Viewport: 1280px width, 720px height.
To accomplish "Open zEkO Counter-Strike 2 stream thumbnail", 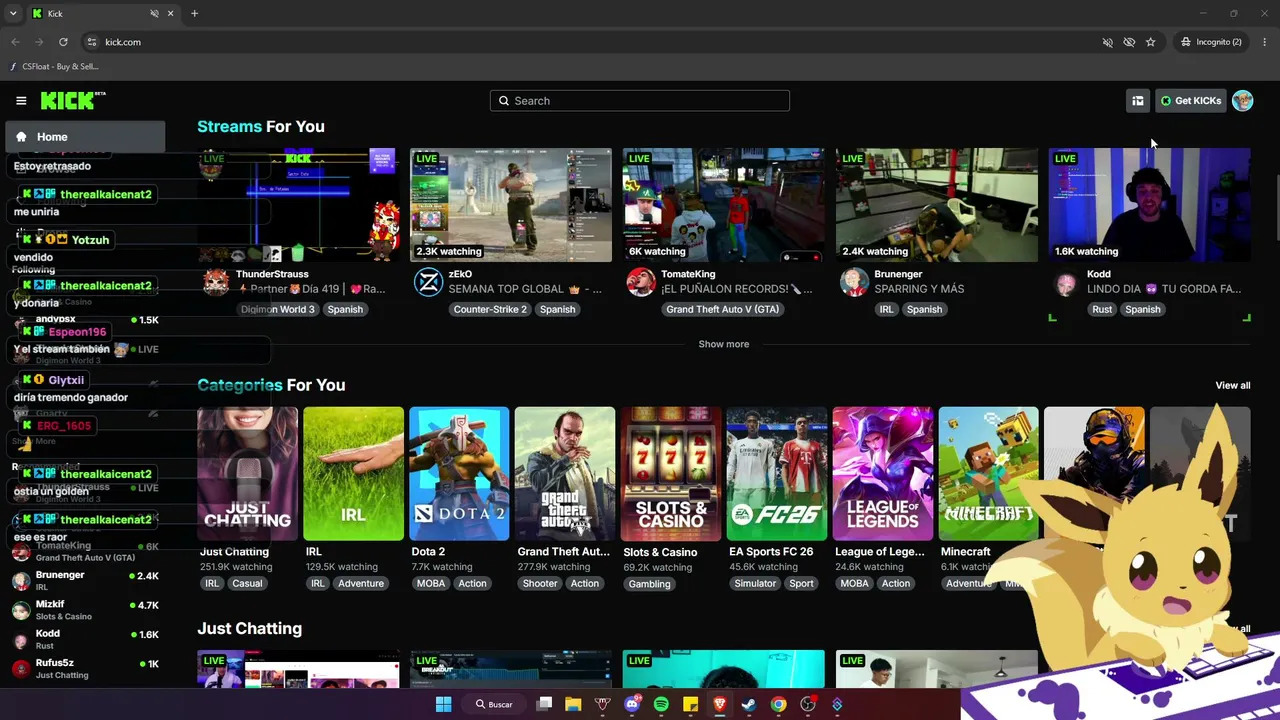I will pos(511,205).
